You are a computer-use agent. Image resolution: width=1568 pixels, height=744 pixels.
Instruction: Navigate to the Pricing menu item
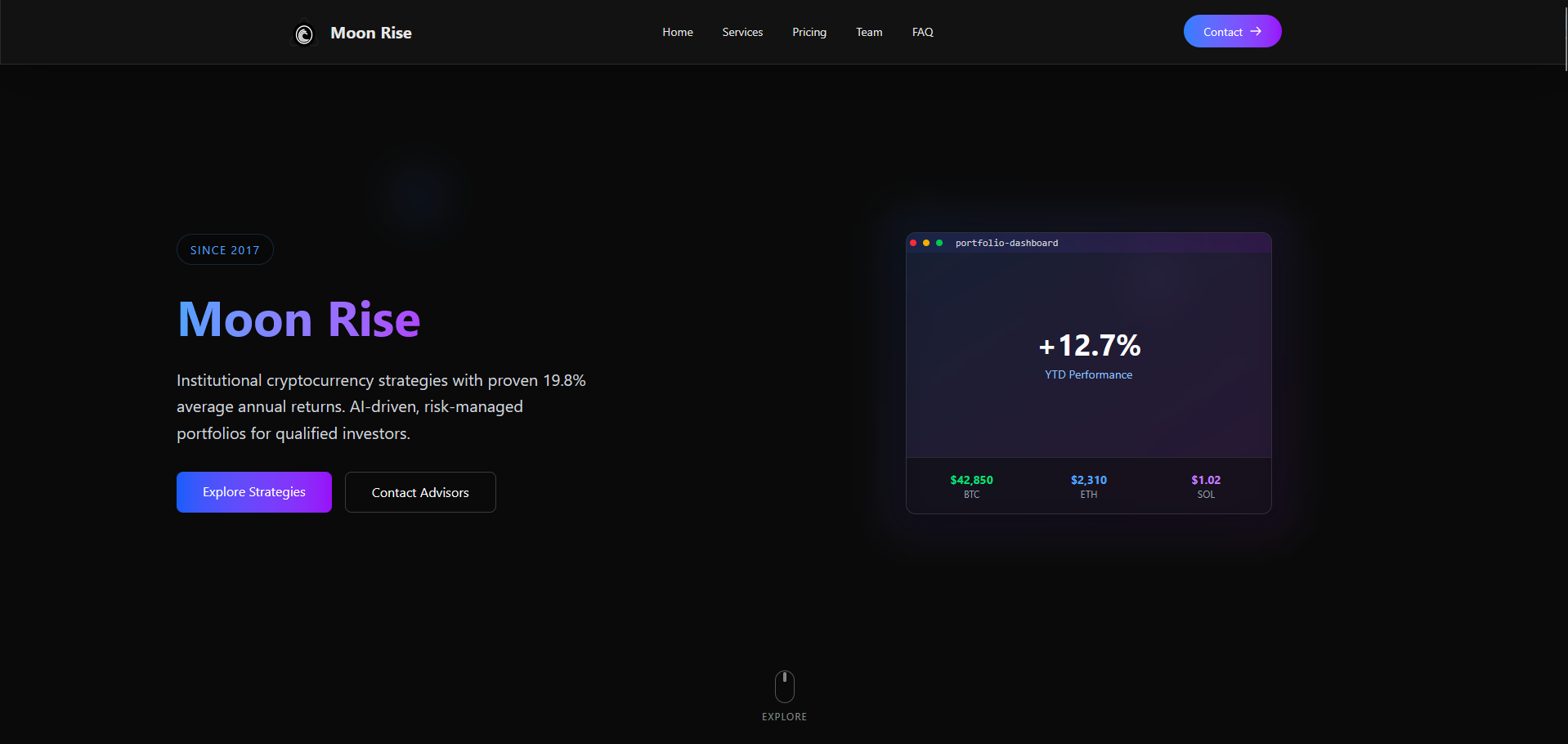[809, 32]
